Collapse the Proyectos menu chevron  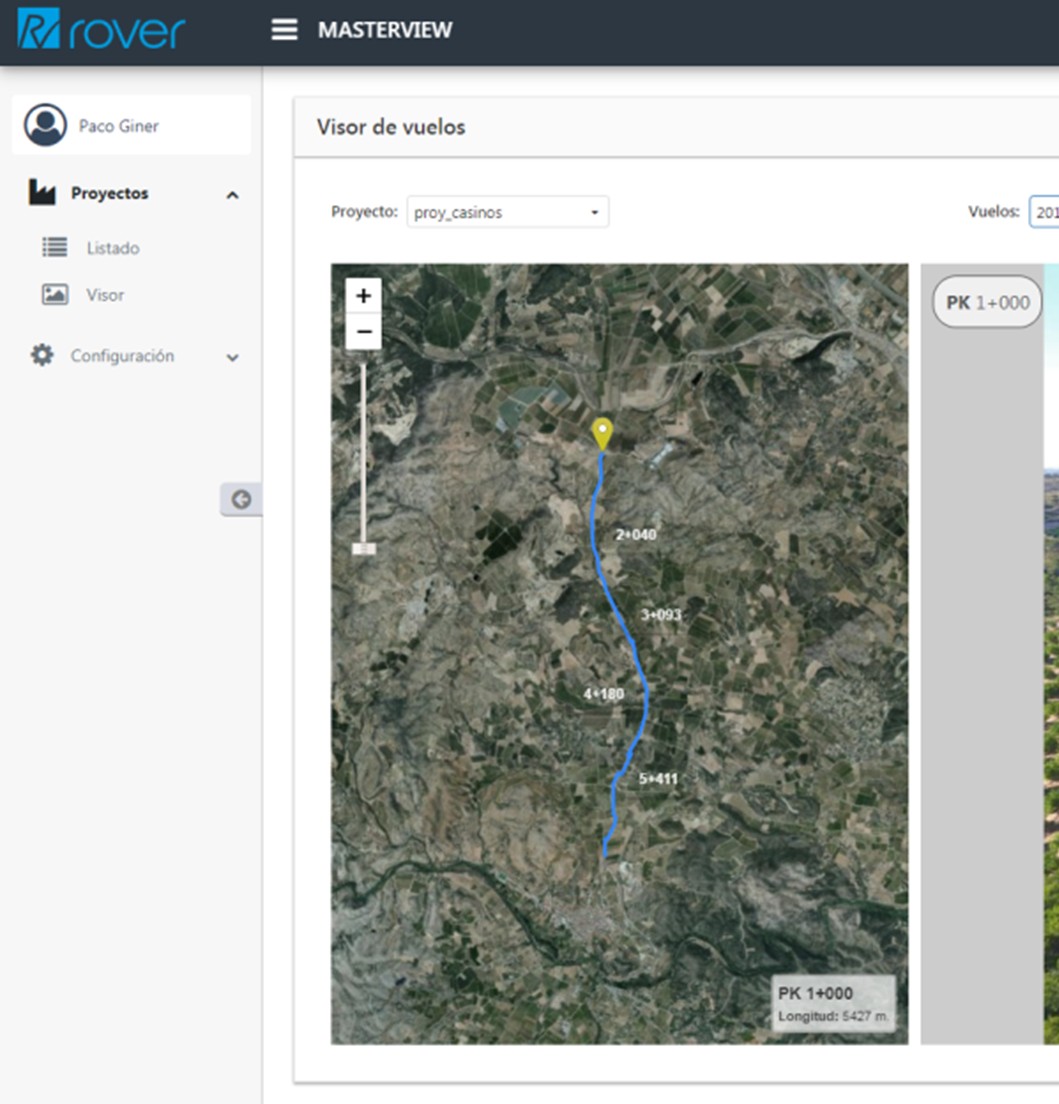pyautogui.click(x=232, y=195)
